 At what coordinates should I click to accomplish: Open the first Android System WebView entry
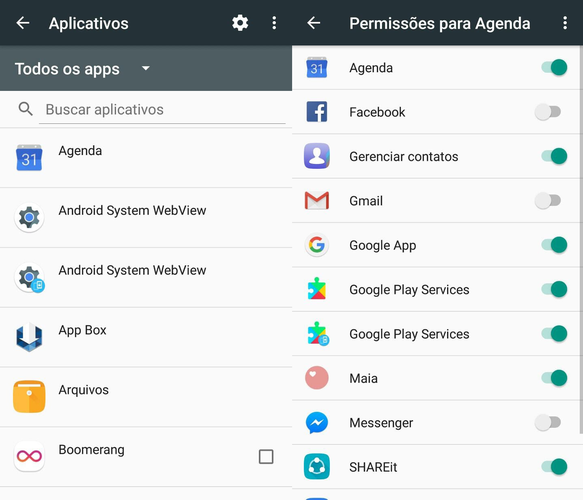click(x=146, y=218)
